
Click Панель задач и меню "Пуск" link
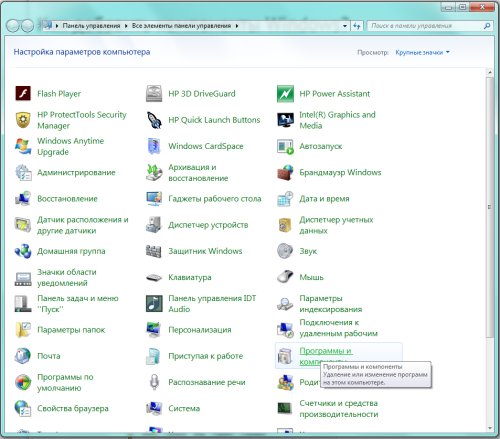point(78,304)
